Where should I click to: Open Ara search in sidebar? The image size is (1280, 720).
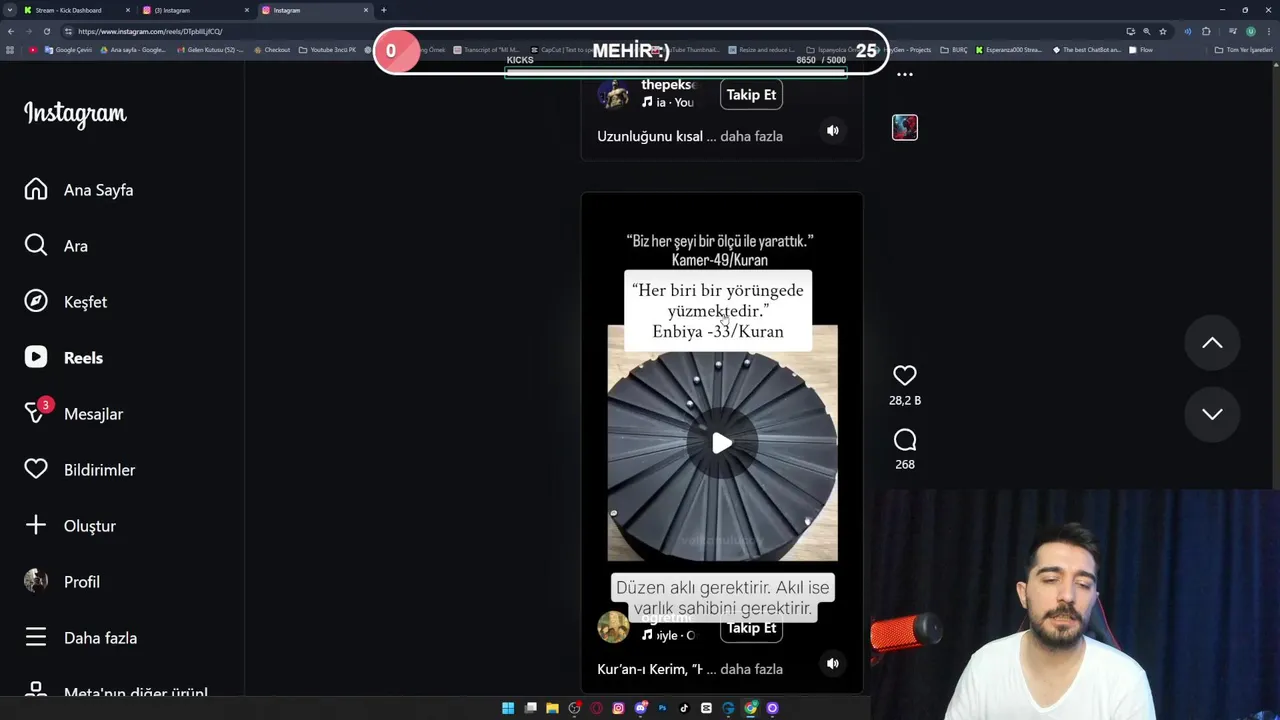(x=57, y=246)
